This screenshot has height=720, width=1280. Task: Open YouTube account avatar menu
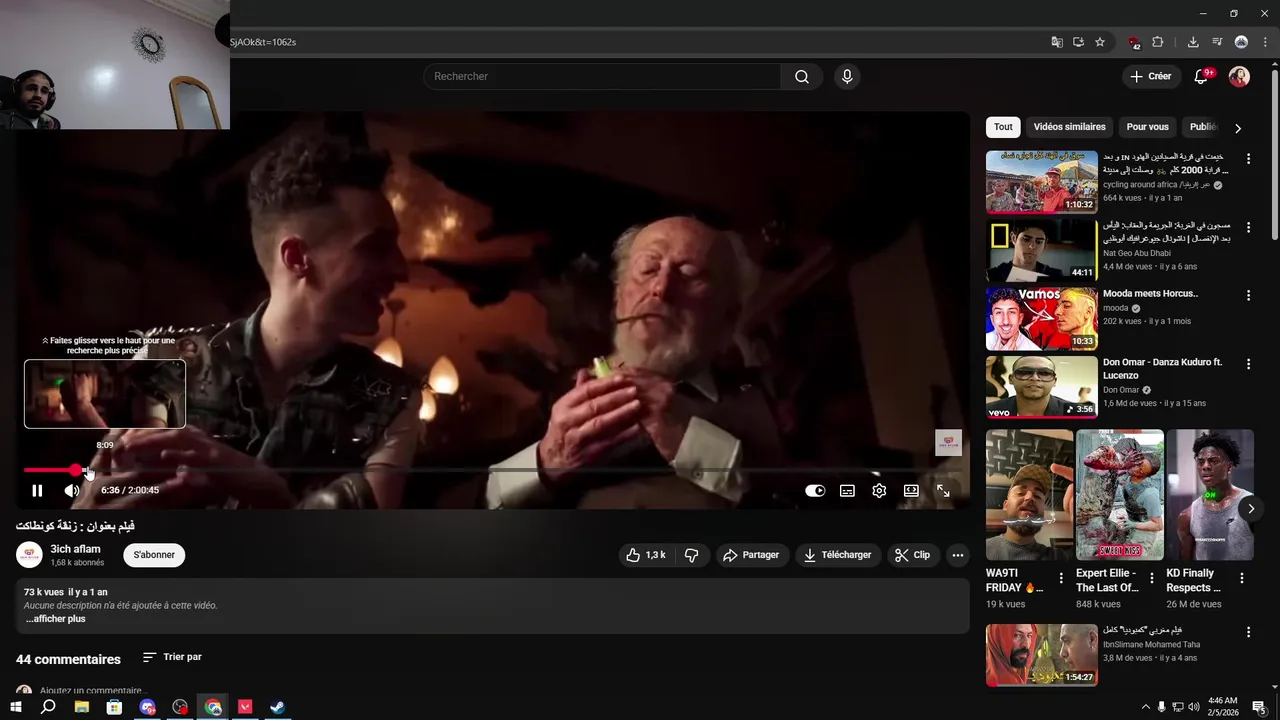[x=1239, y=77]
